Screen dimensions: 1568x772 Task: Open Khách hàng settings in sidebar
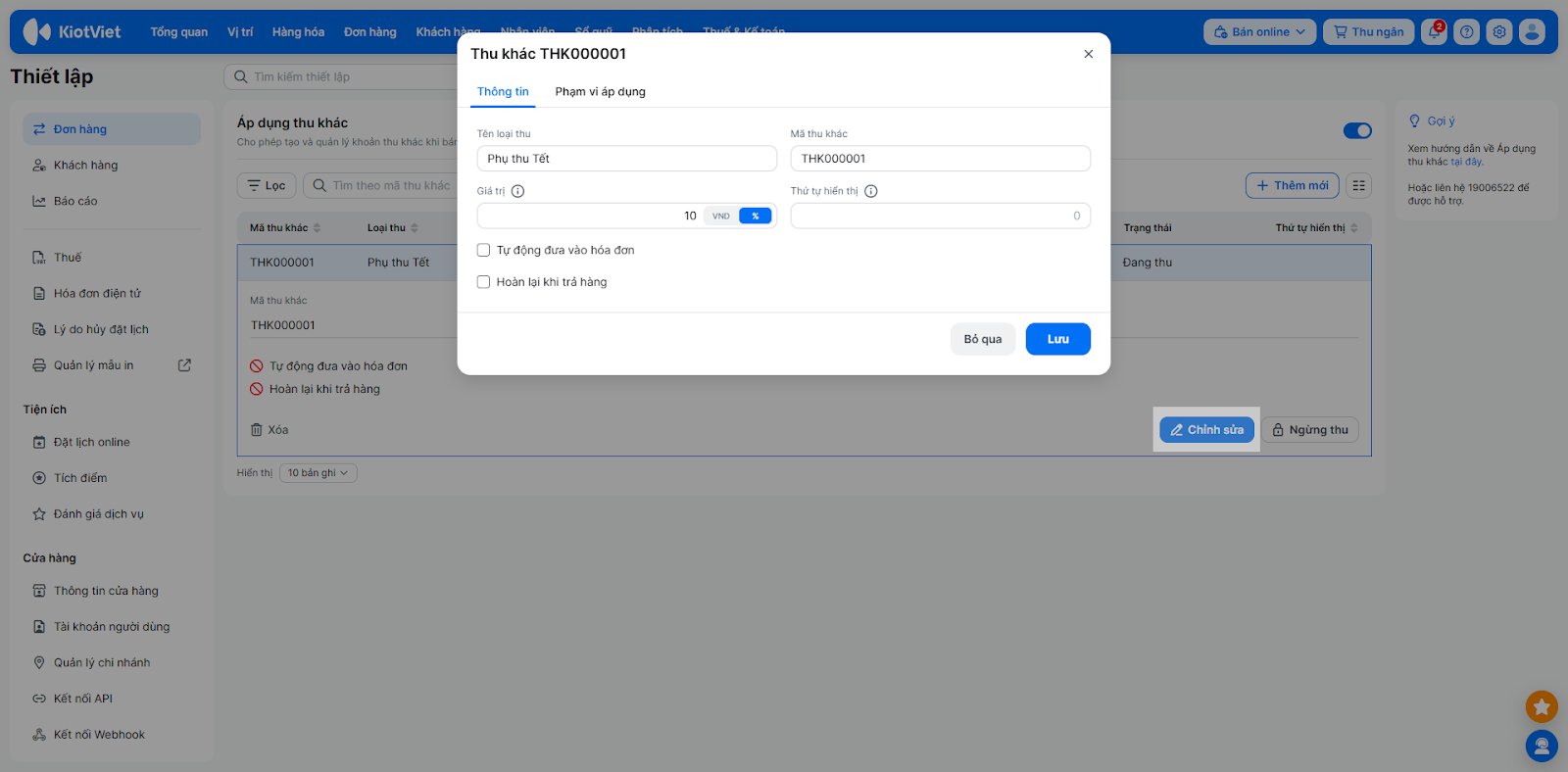pyautogui.click(x=112, y=166)
